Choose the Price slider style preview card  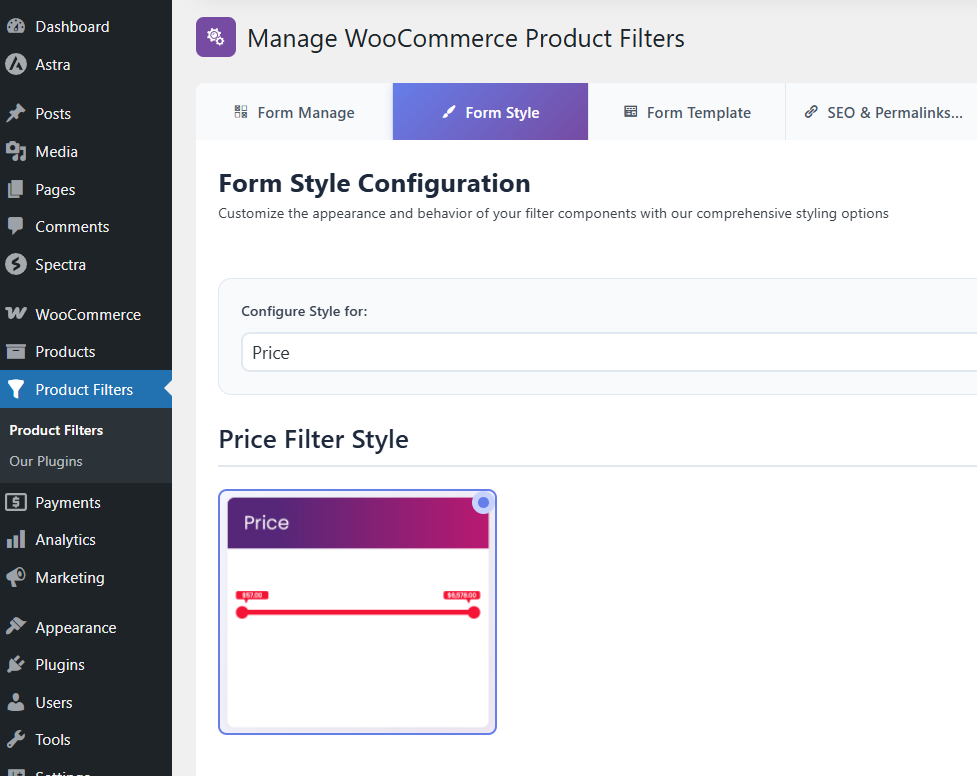pyautogui.click(x=357, y=612)
